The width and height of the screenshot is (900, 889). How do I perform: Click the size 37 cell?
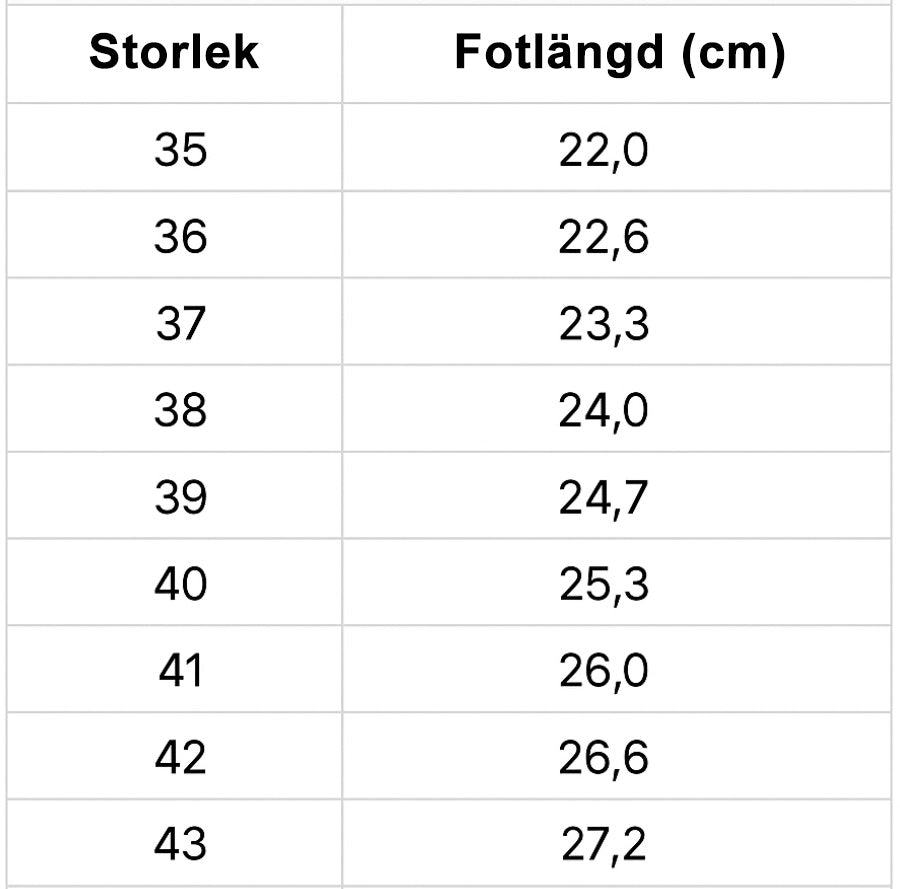(x=181, y=324)
